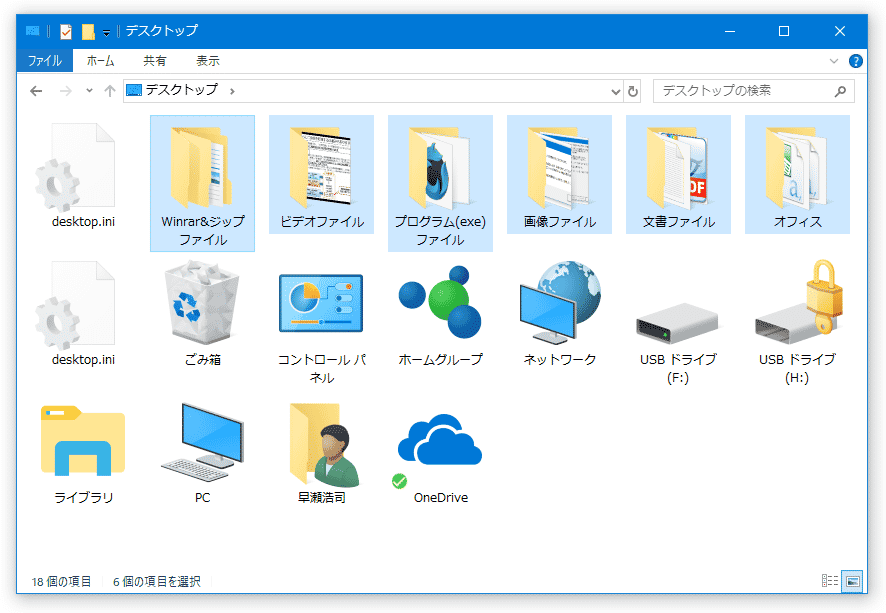Select the Winrar&ジップファイル folder
This screenshot has width=886, height=613.
tap(202, 184)
